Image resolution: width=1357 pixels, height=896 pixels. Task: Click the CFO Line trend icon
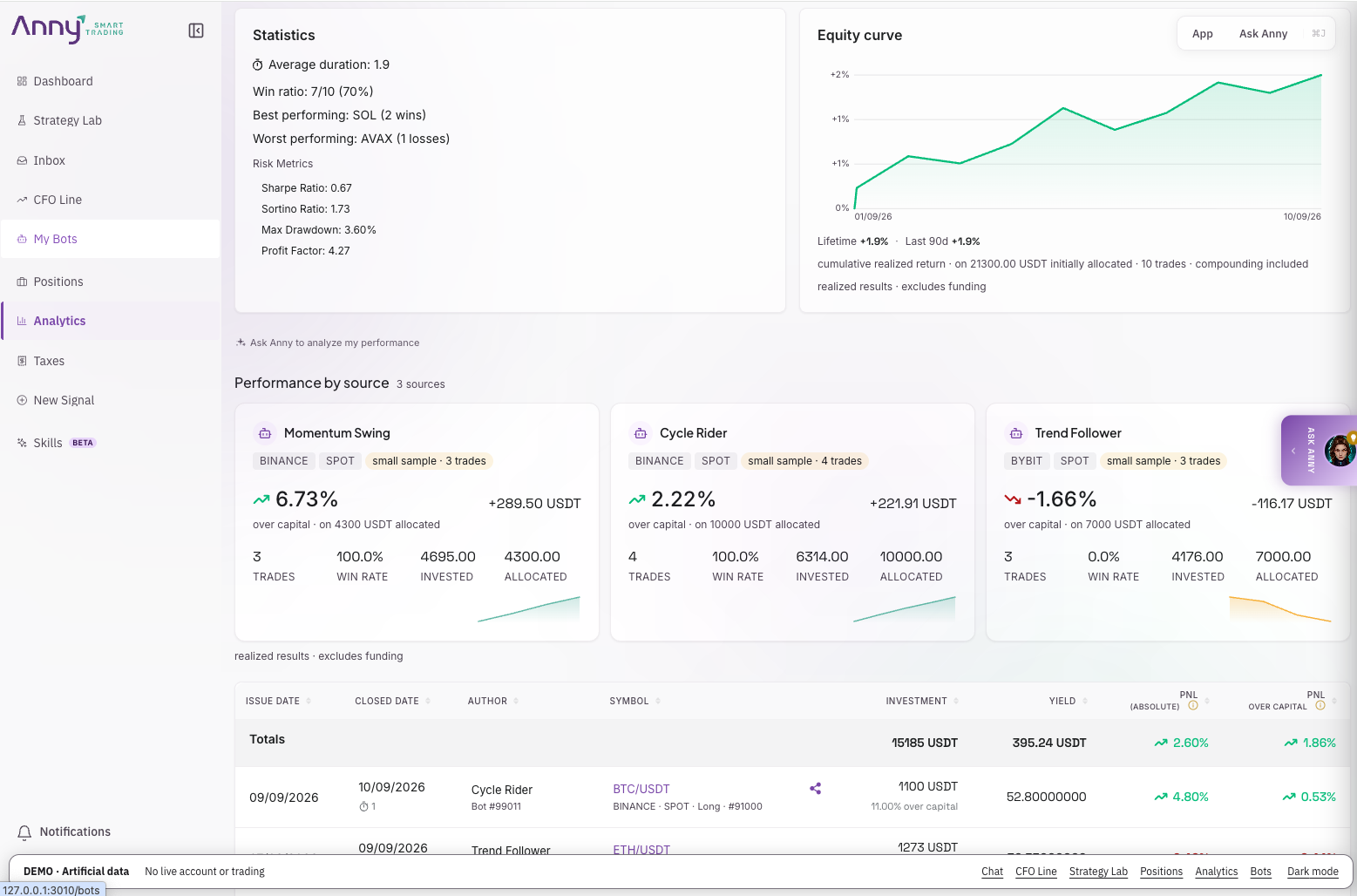click(x=22, y=200)
